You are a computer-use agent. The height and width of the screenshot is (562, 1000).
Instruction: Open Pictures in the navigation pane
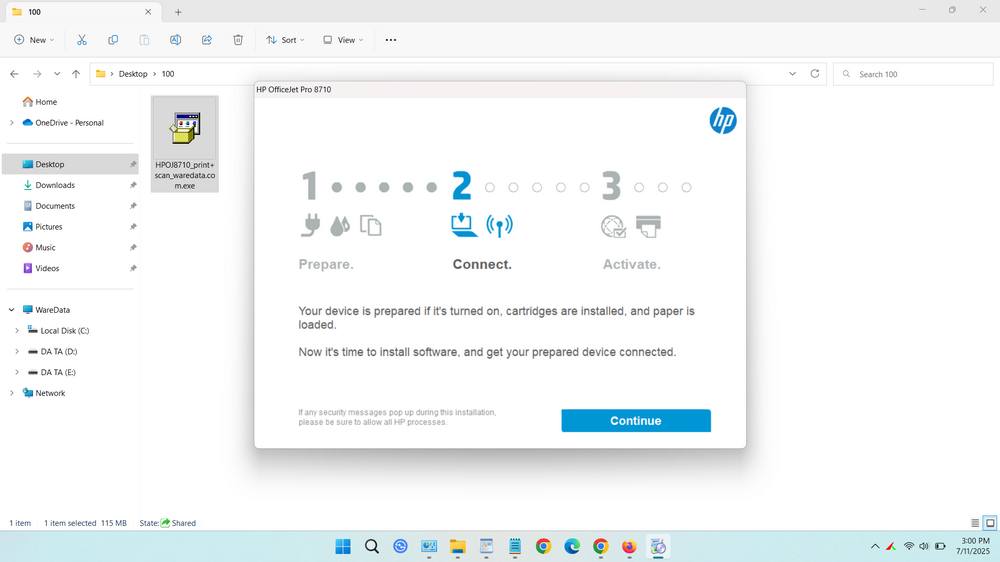[48, 226]
